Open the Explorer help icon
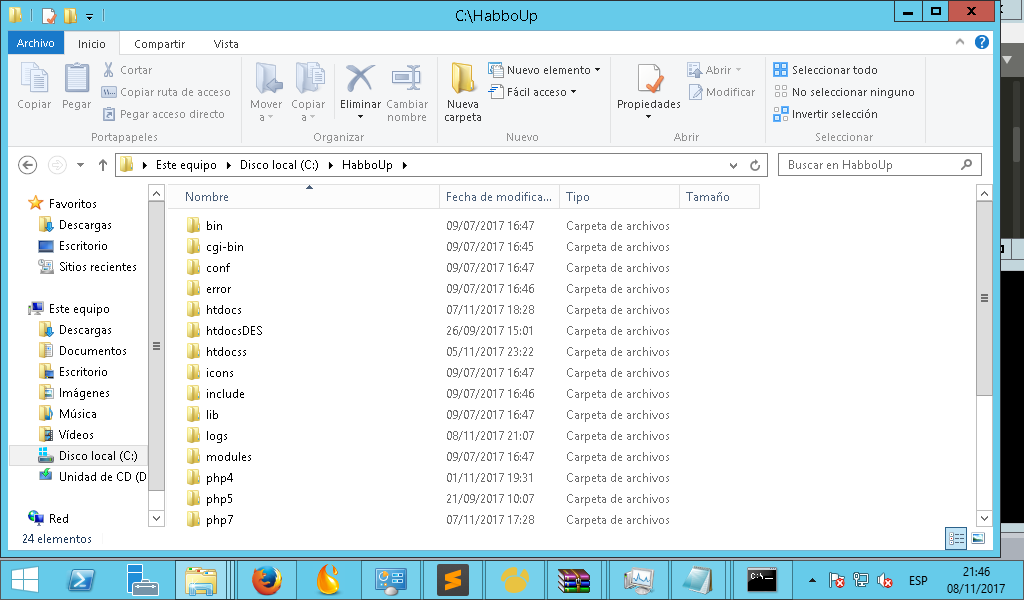The width and height of the screenshot is (1024, 600). (981, 42)
